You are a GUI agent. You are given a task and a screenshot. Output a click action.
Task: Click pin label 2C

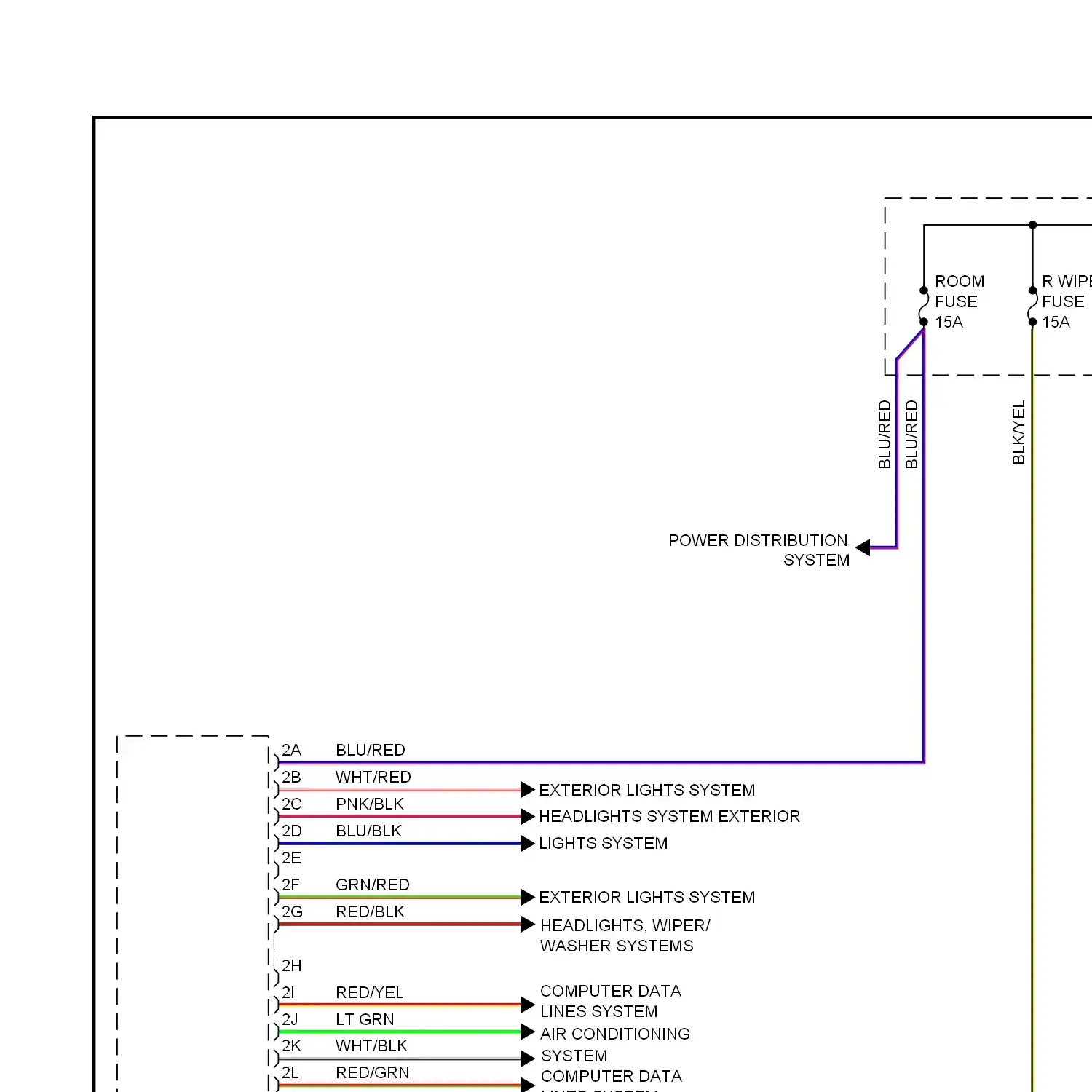tap(291, 804)
